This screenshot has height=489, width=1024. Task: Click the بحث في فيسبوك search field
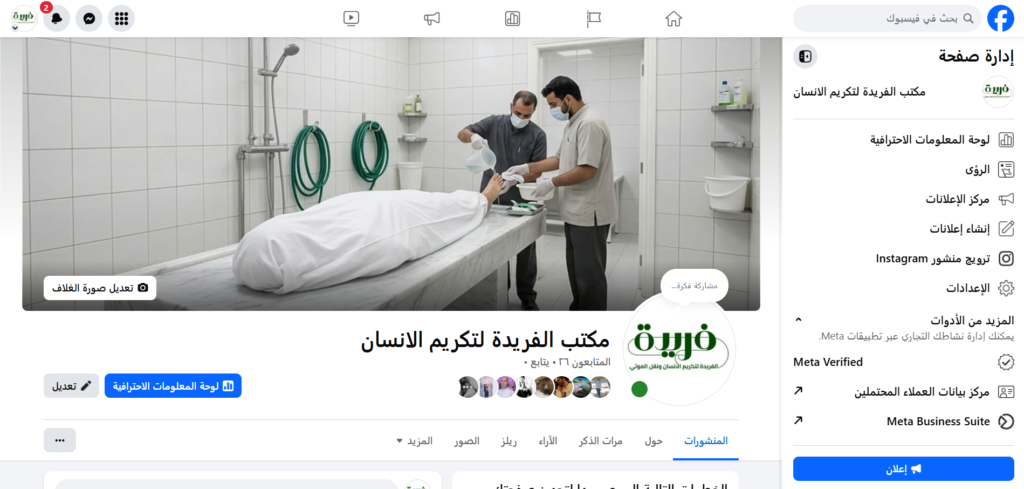(888, 18)
